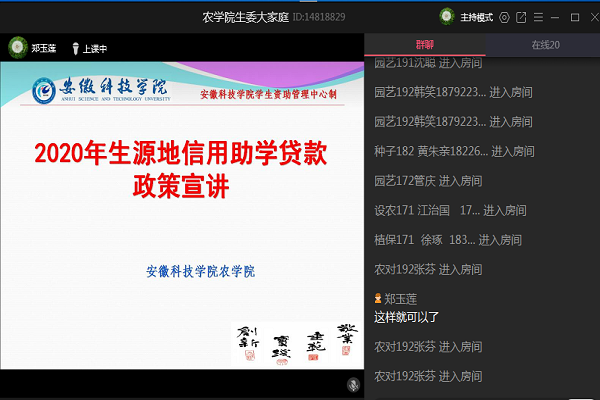
Task: Click the host avatar beside 主持模式
Action: [x=447, y=17]
